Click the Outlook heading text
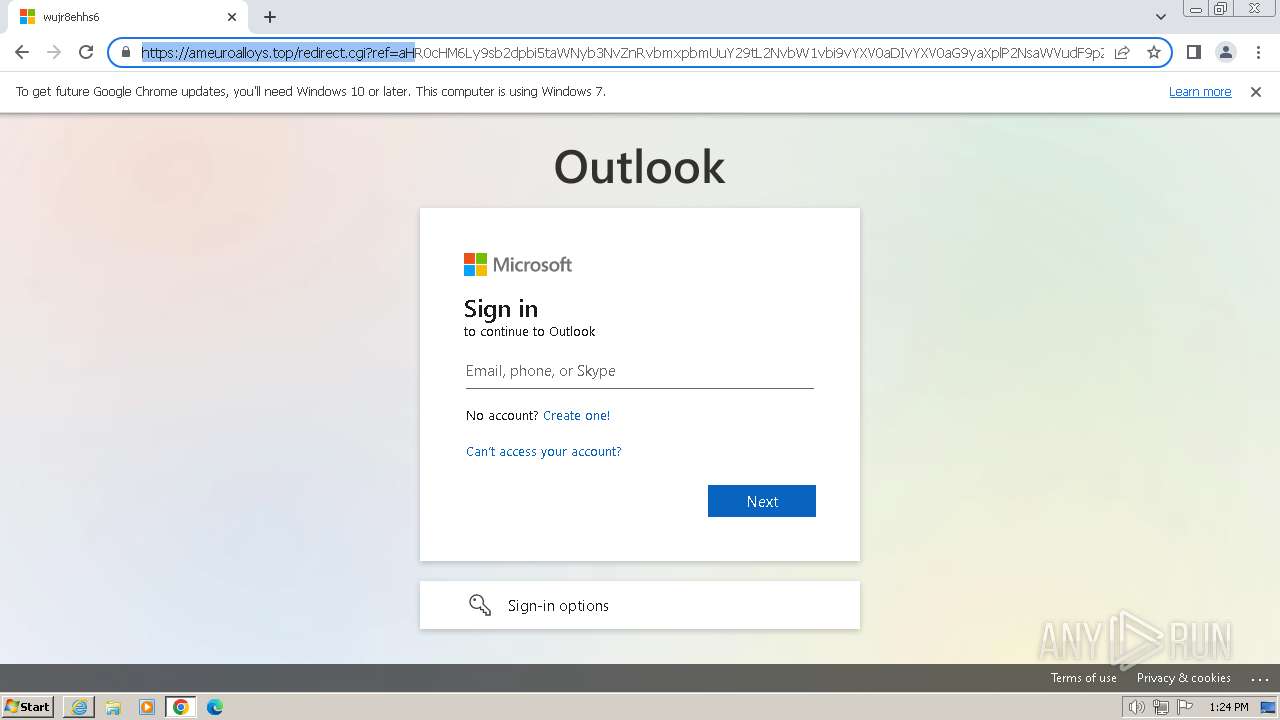The width and height of the screenshot is (1280, 720). pos(640,167)
